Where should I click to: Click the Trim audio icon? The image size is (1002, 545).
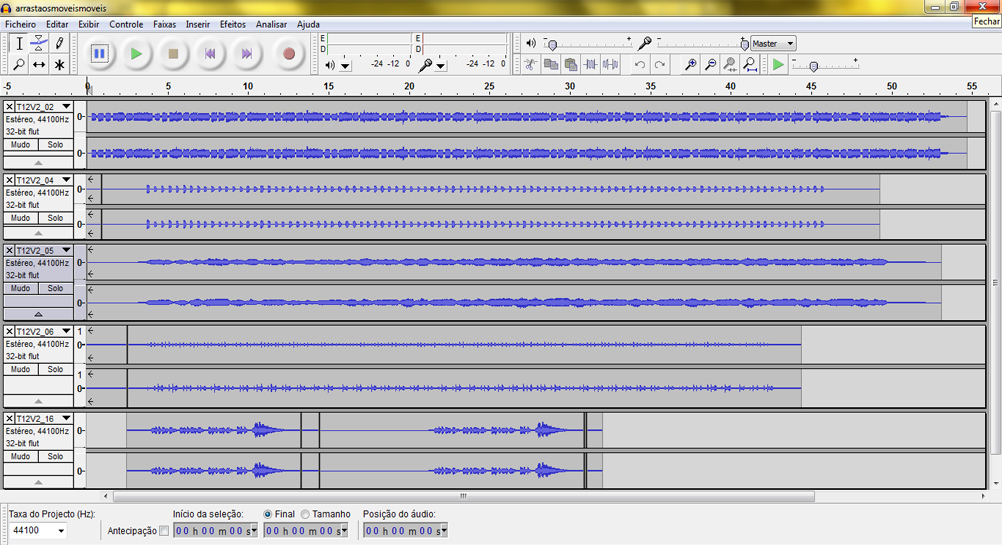pos(590,65)
